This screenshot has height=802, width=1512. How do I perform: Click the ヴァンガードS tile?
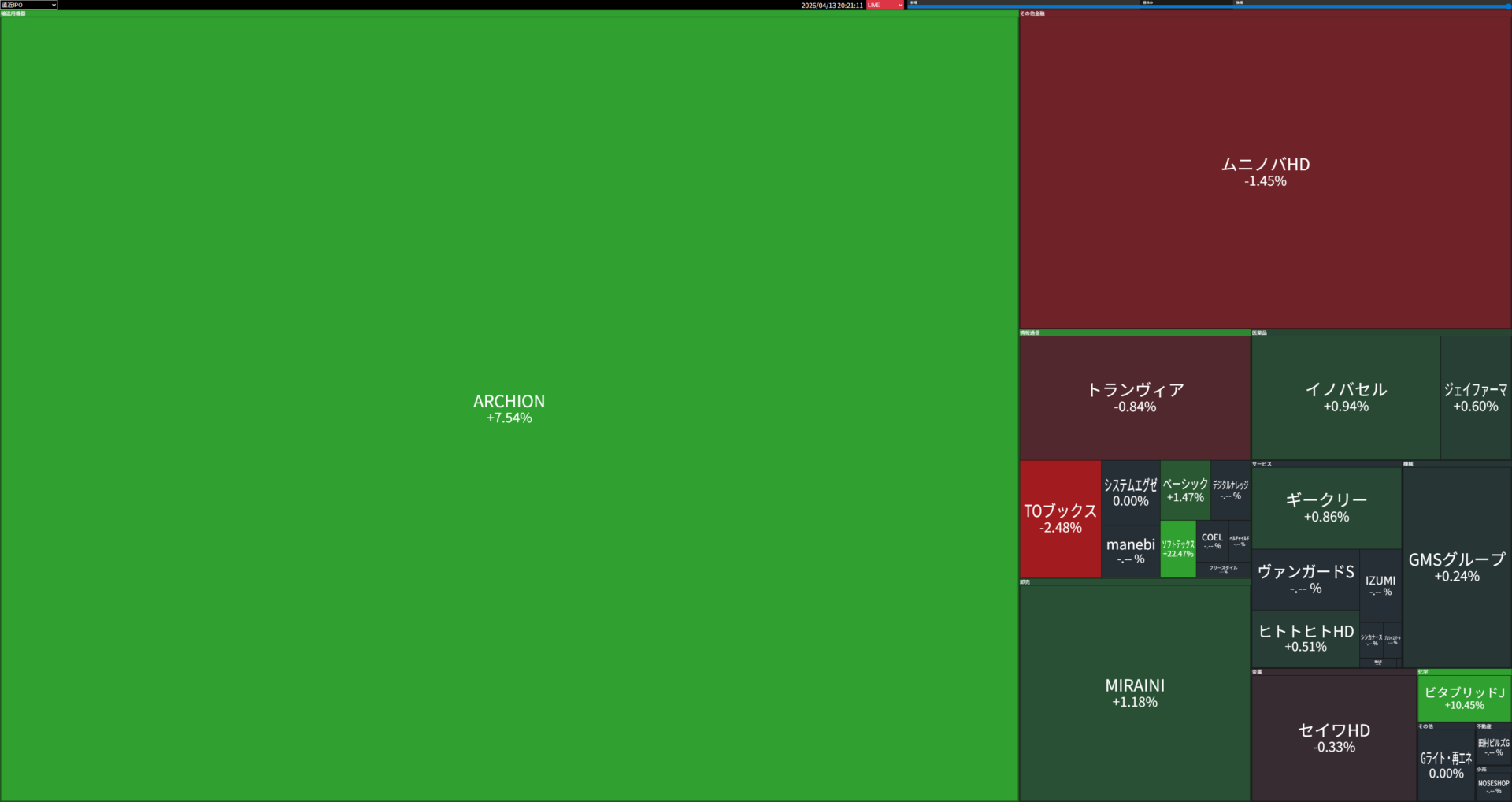(1305, 579)
